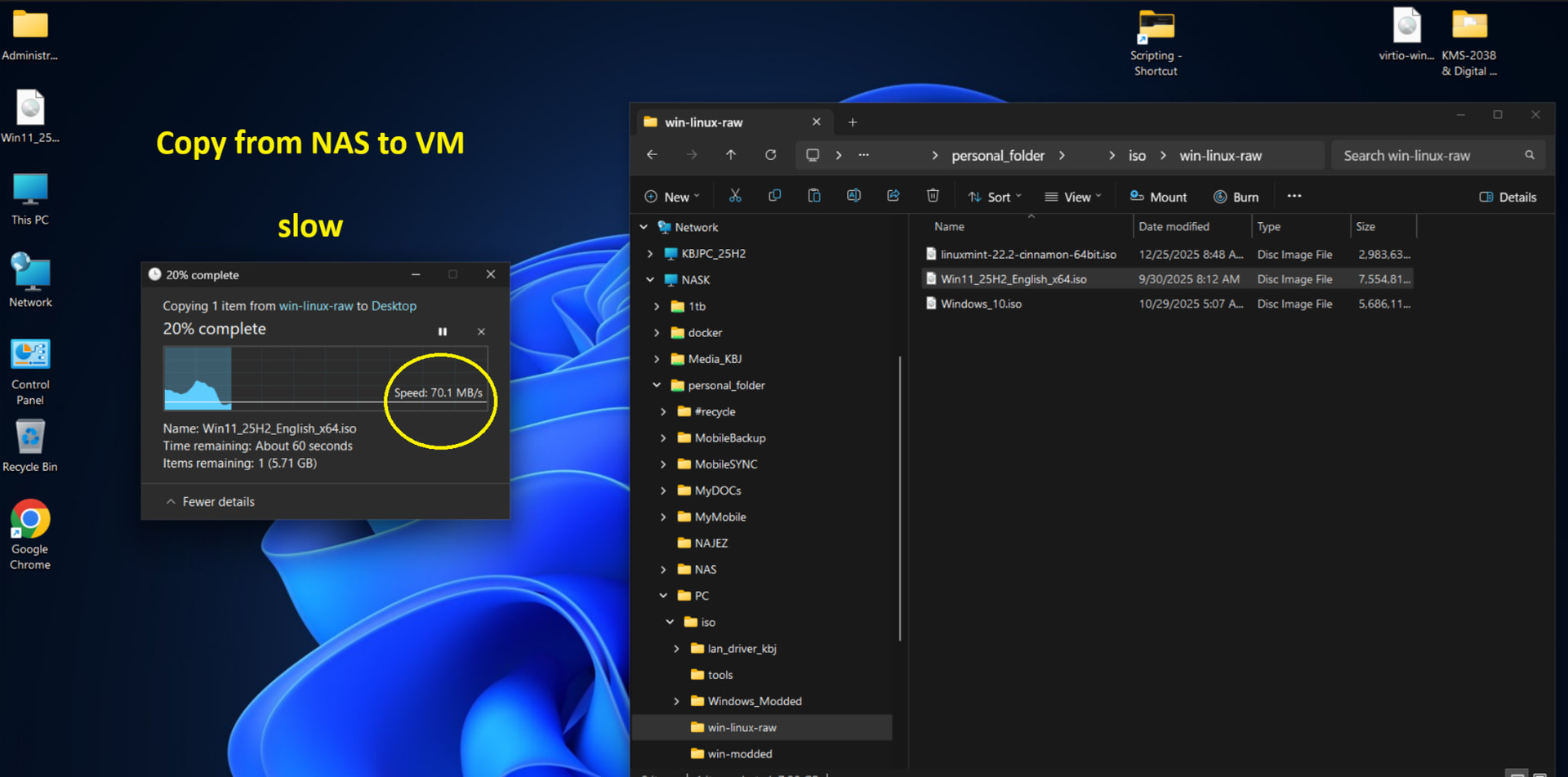Click the Rename icon in toolbar
The width and height of the screenshot is (1568, 777).
click(853, 196)
